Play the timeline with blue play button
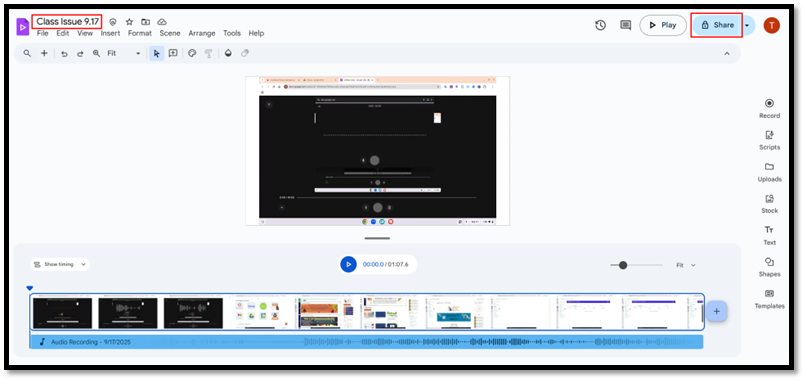 pyautogui.click(x=348, y=264)
